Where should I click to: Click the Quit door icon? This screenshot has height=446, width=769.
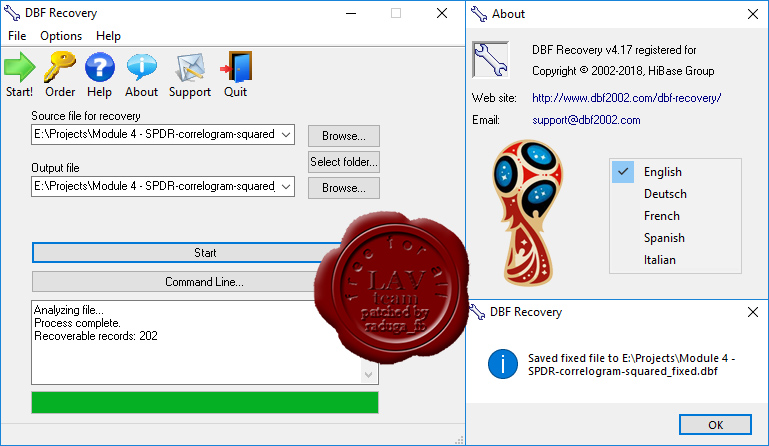236,67
